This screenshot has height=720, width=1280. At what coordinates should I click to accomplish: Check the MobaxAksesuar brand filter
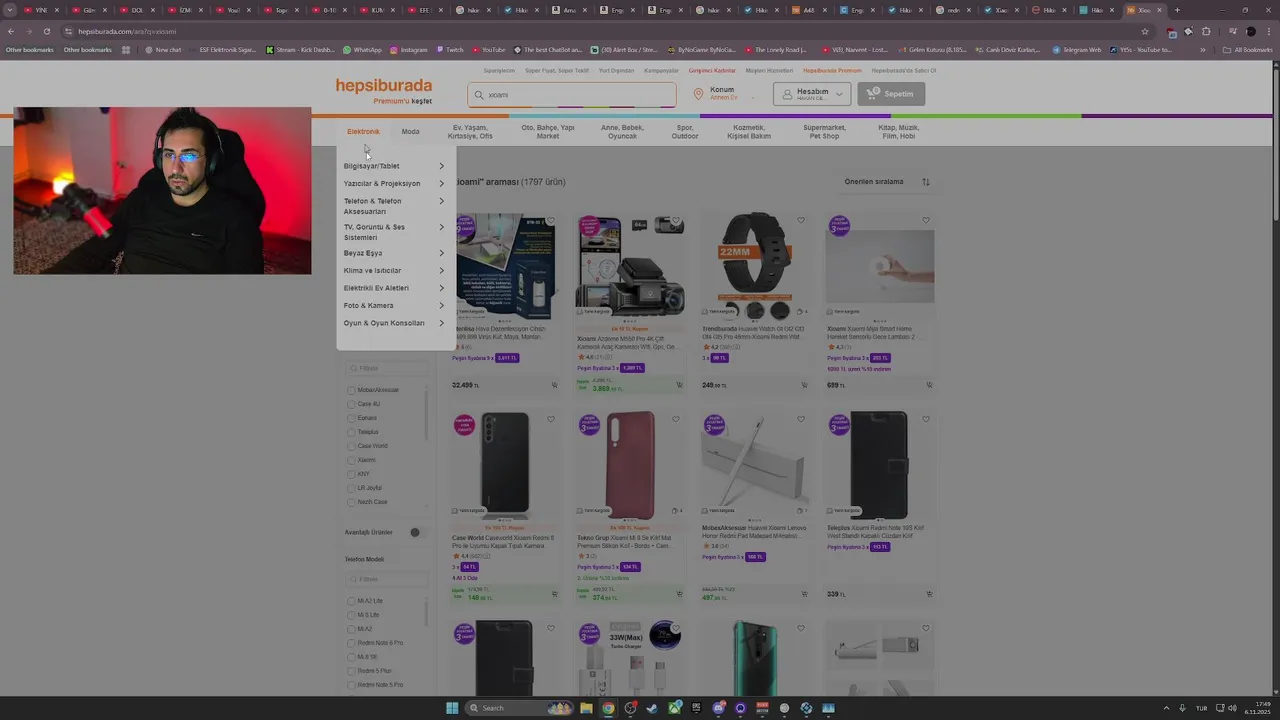(351, 390)
